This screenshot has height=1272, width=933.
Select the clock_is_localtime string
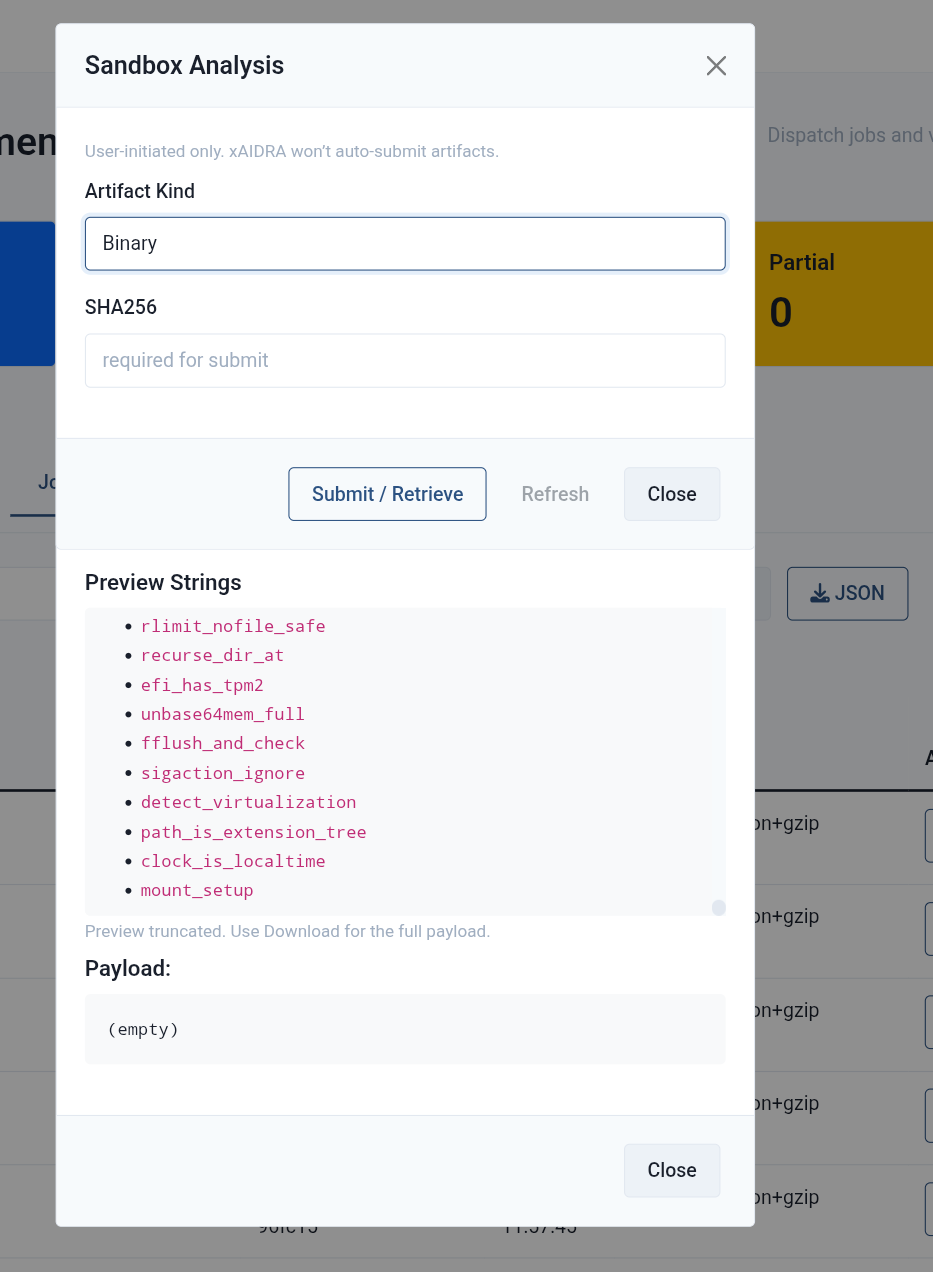click(233, 861)
